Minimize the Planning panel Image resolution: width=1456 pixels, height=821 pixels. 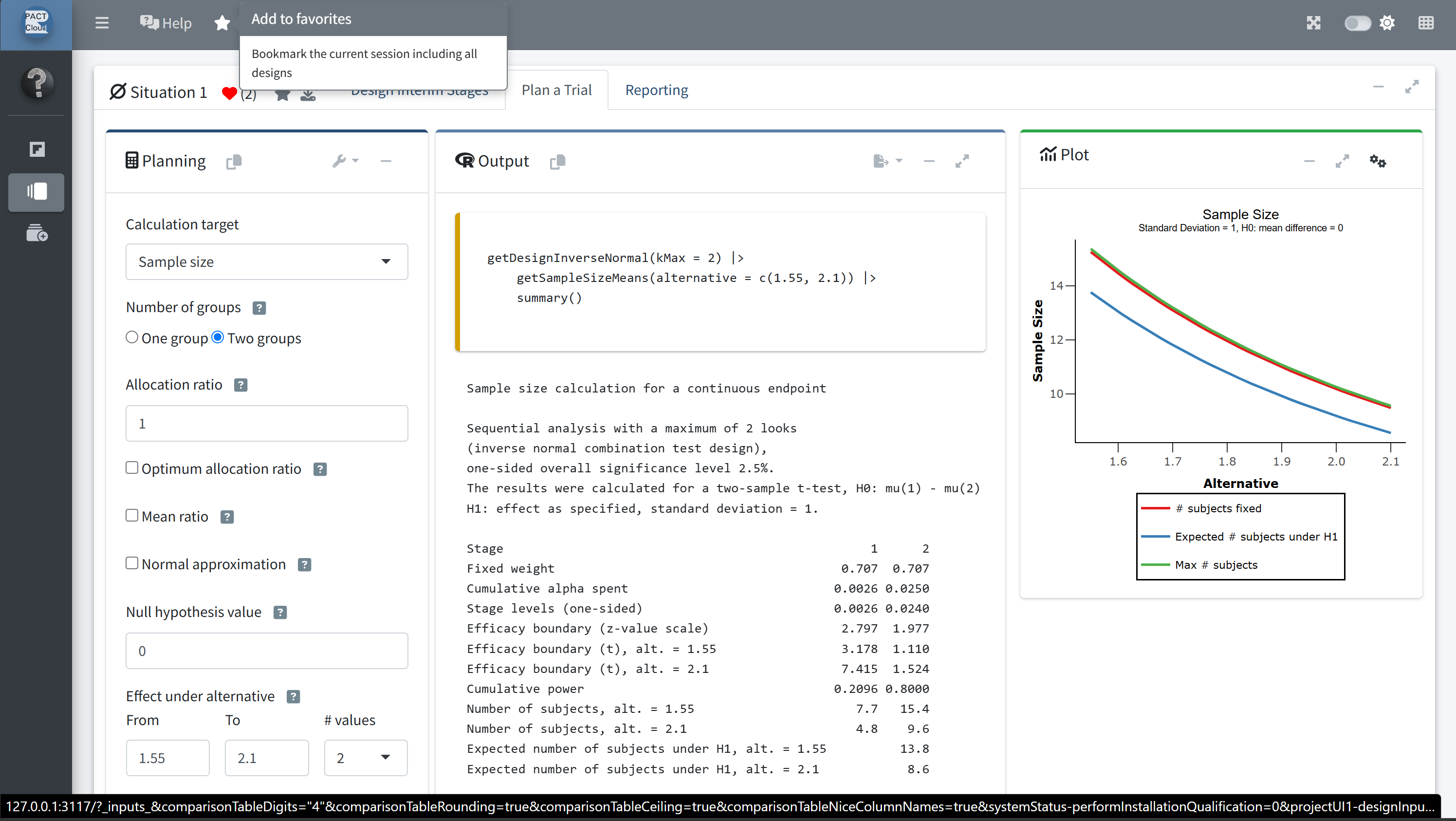coord(386,161)
